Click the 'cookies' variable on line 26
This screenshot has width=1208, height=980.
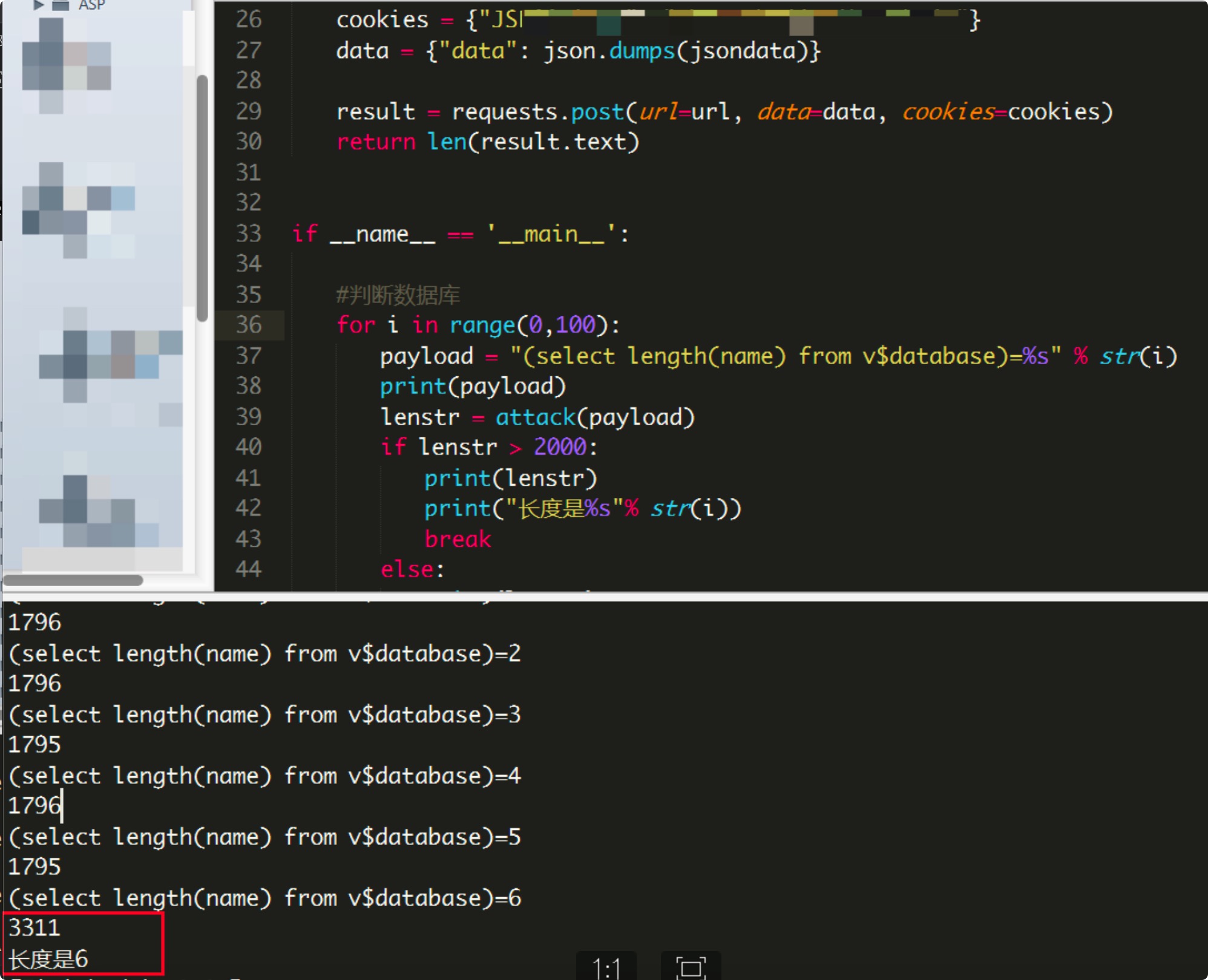[382, 20]
